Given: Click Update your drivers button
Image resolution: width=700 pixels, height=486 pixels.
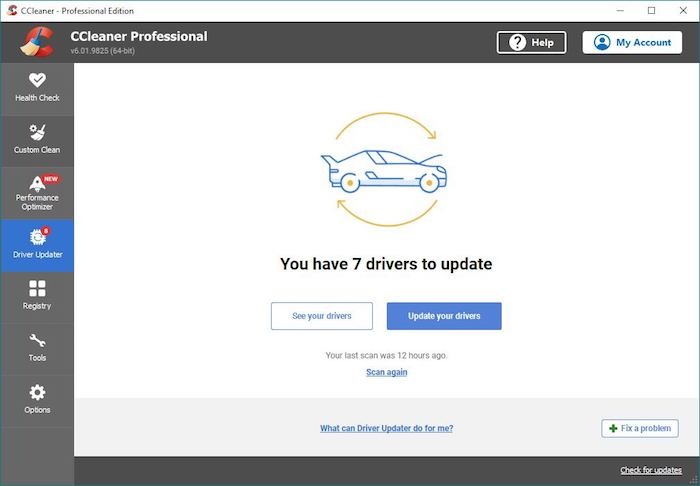Looking at the screenshot, I should pos(444,316).
